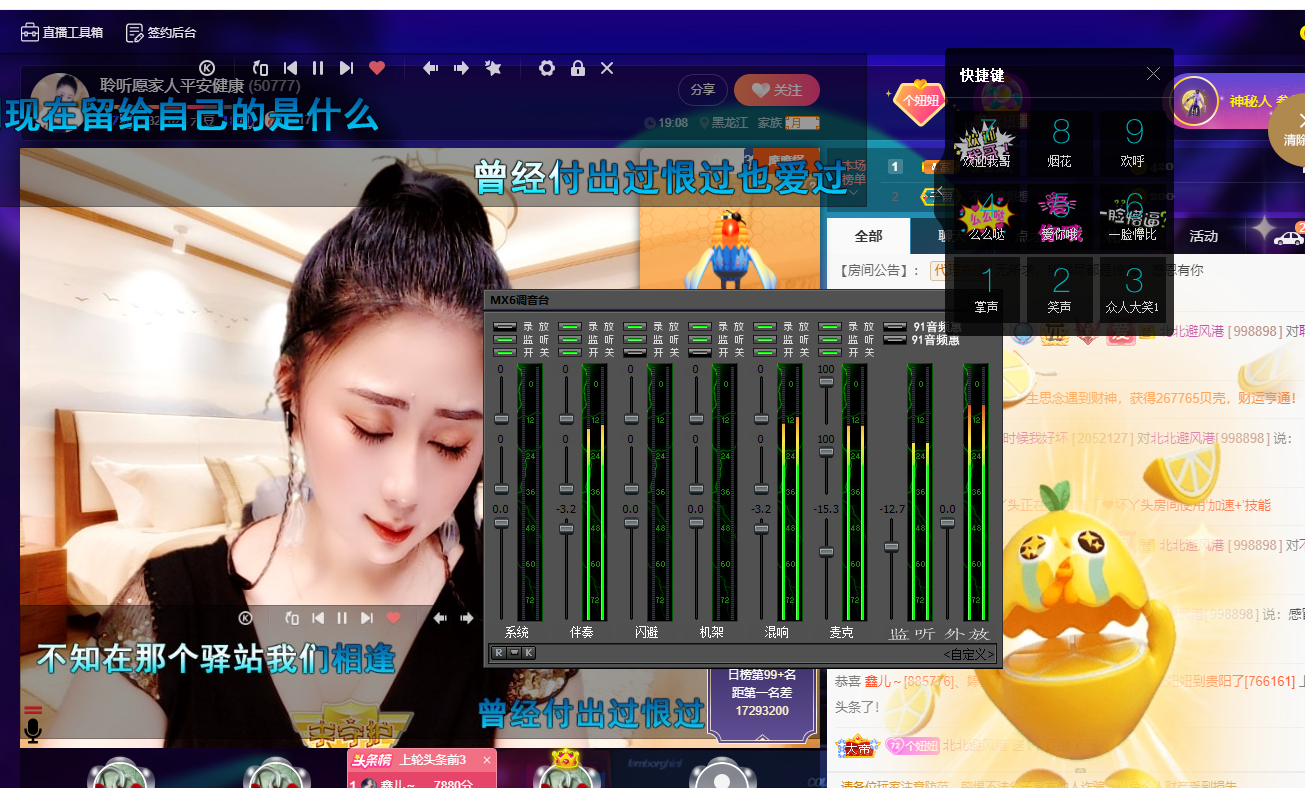Toggle 监听 LED on 麦克 channel
Screen dimensions: 1305x788
click(x=830, y=339)
